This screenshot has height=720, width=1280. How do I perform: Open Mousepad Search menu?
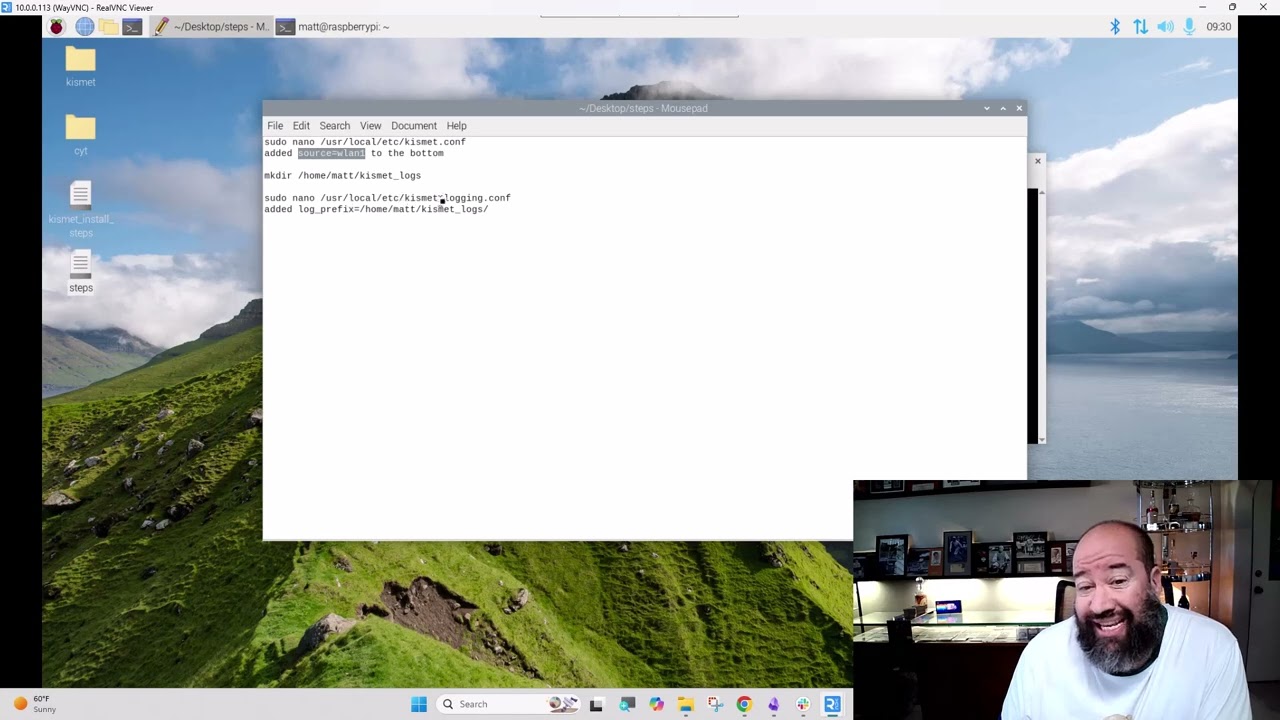click(x=335, y=126)
